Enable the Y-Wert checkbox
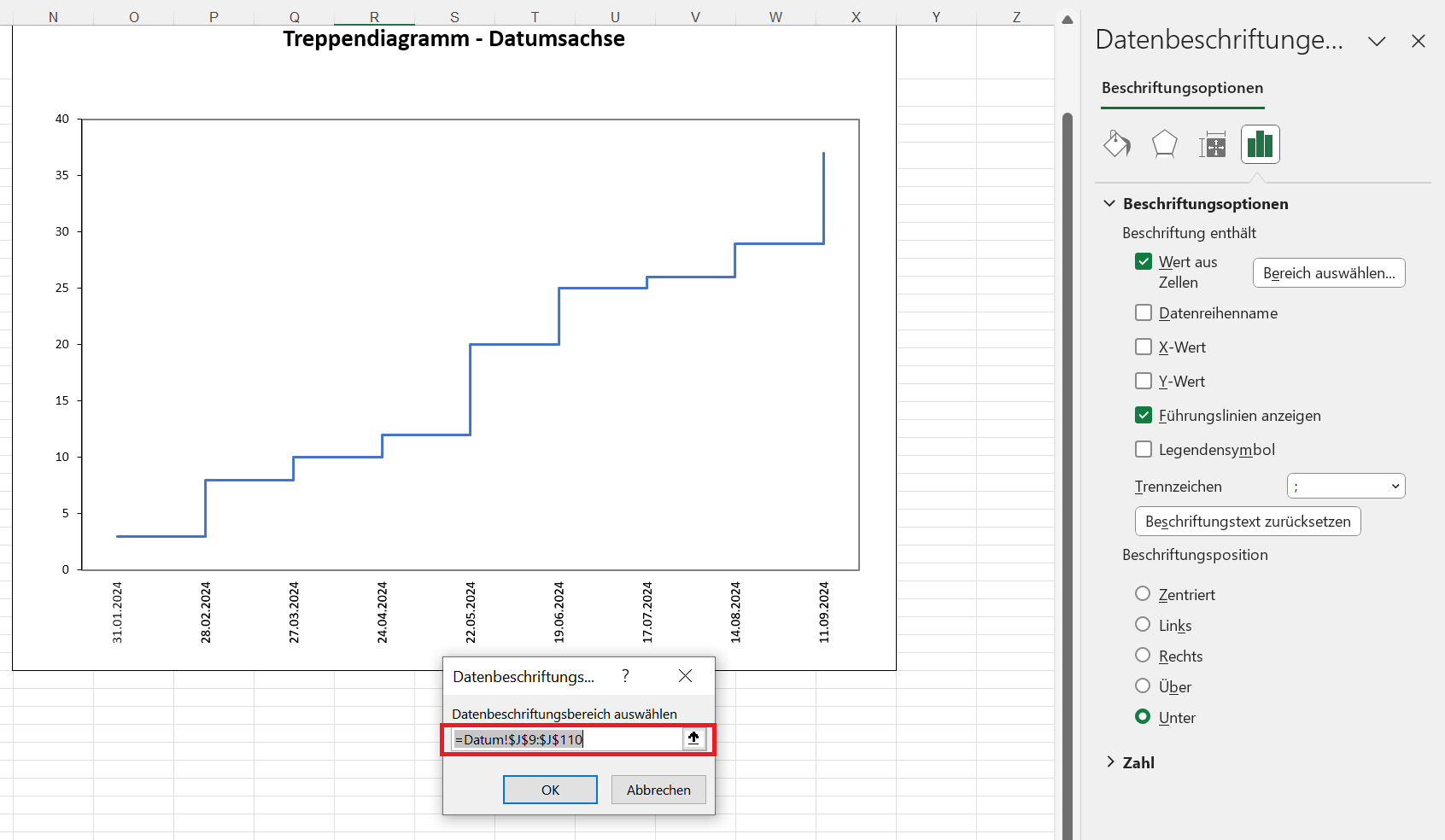 (1144, 381)
